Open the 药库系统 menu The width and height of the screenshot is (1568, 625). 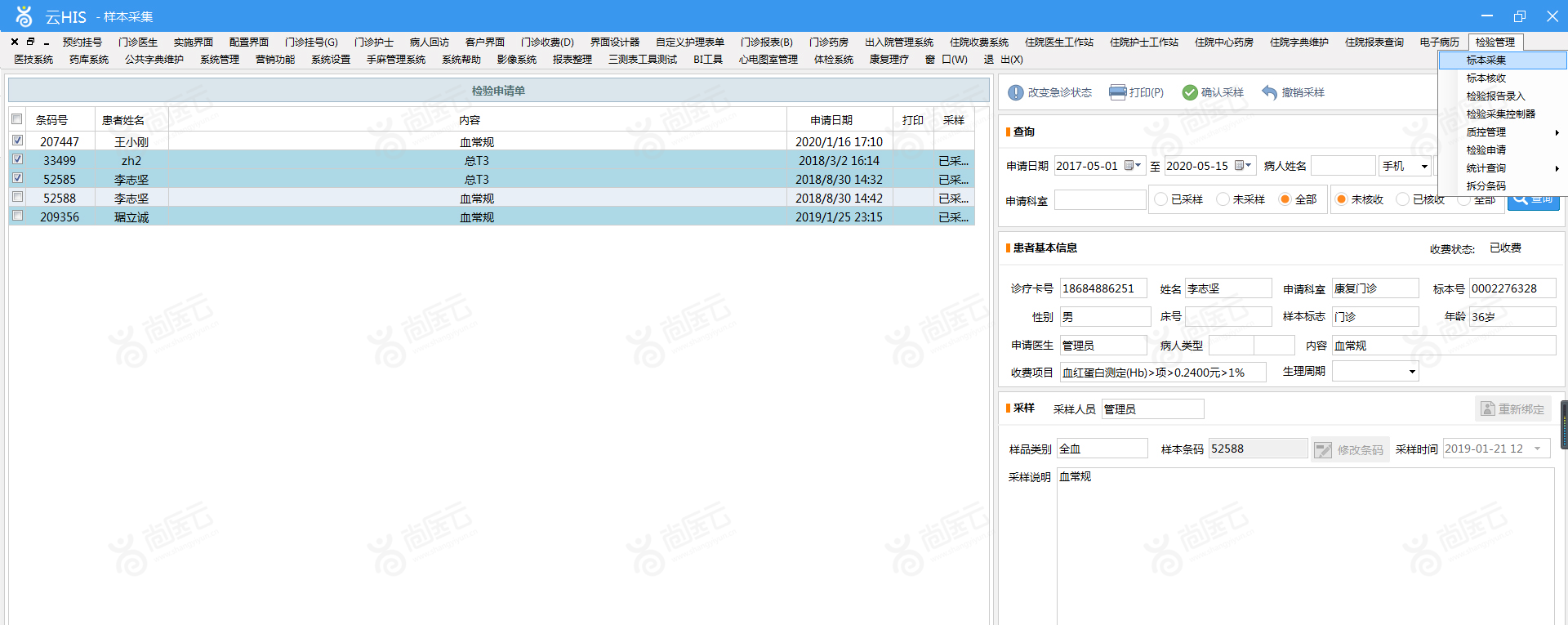point(89,60)
